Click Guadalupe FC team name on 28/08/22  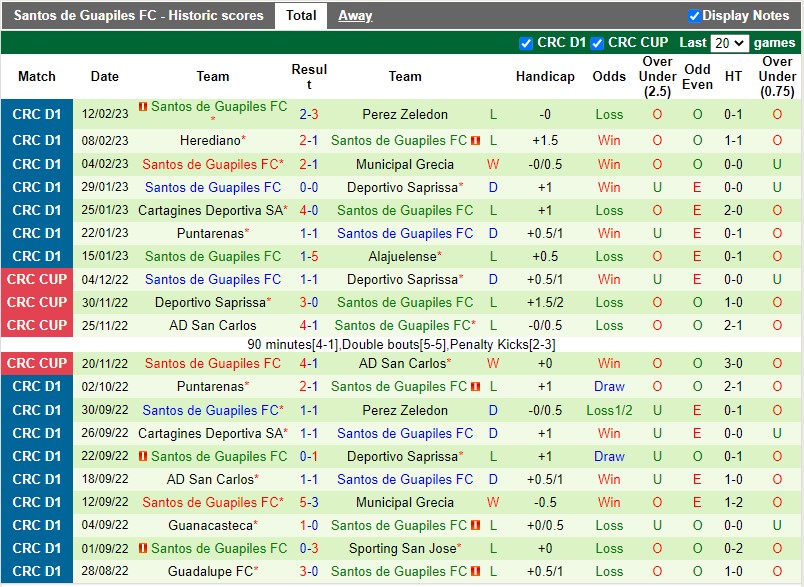click(x=213, y=571)
